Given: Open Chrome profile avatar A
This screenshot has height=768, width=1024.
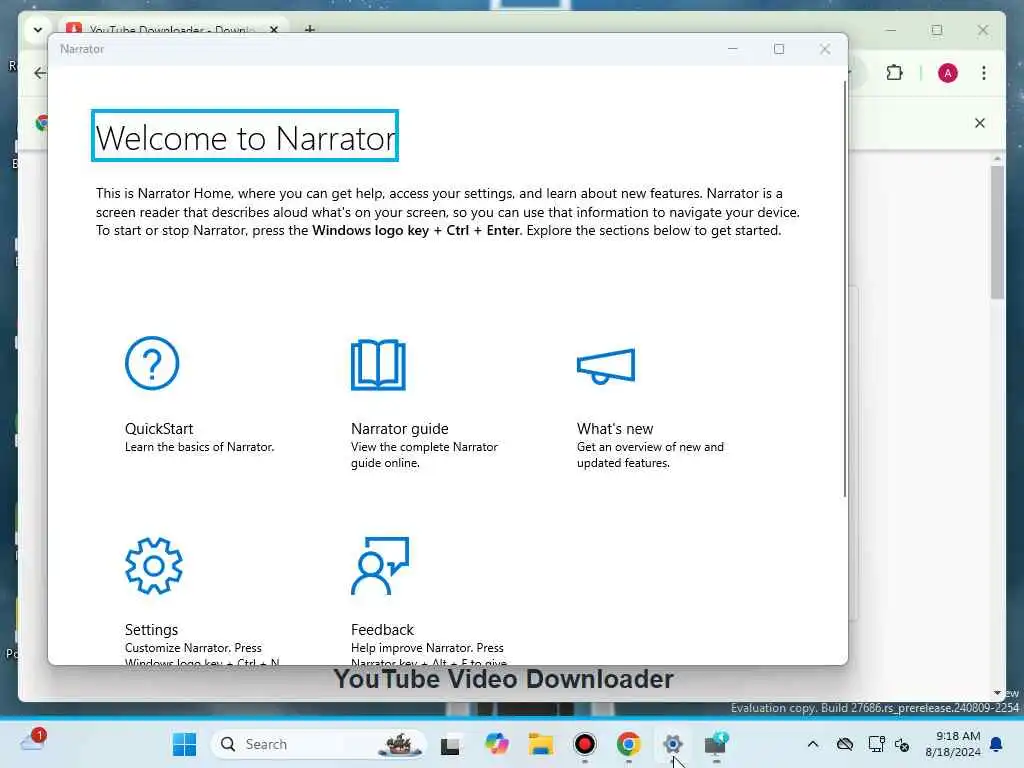Looking at the screenshot, I should [x=948, y=73].
